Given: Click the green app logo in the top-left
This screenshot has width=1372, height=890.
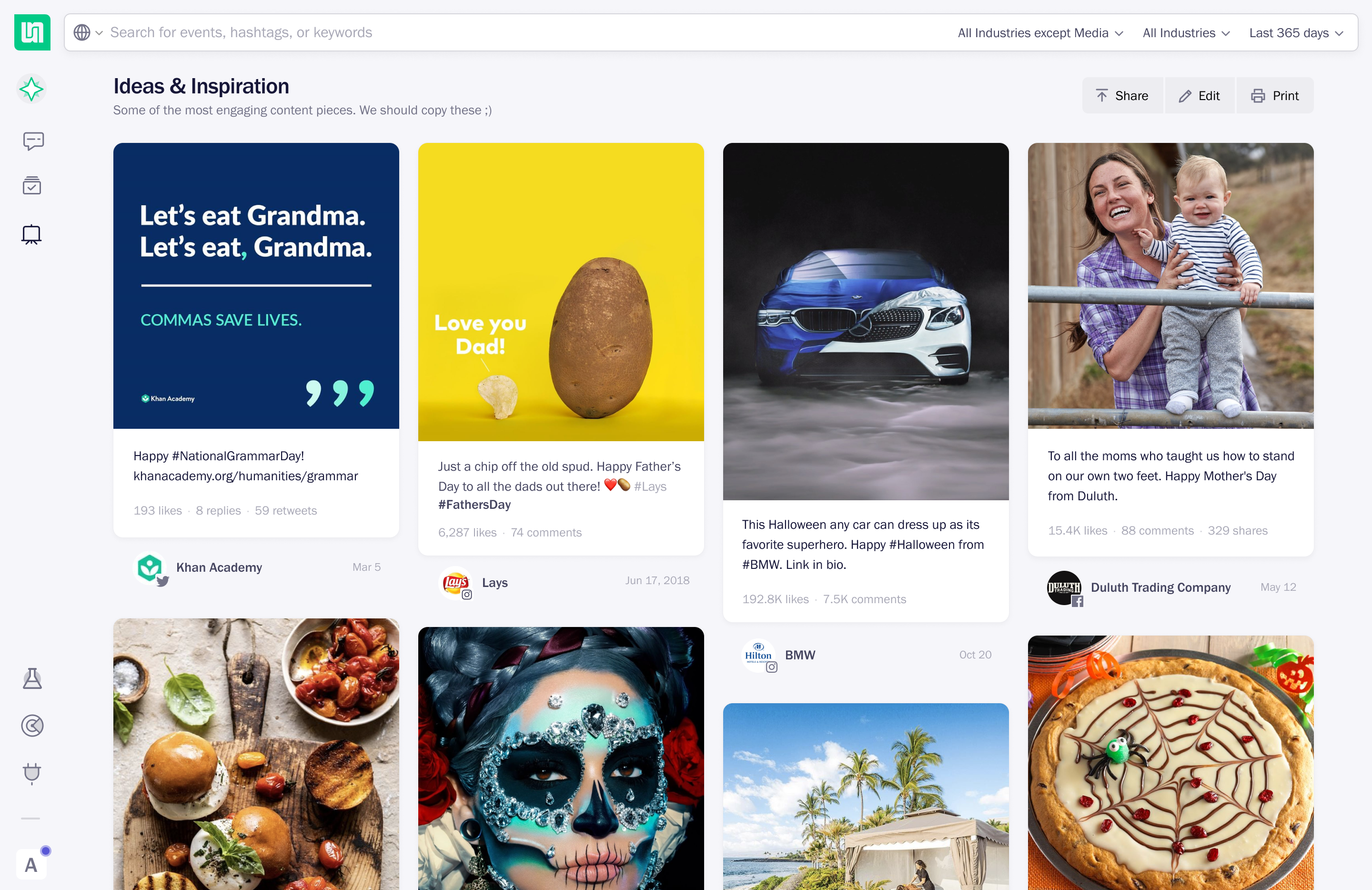Looking at the screenshot, I should 32,32.
